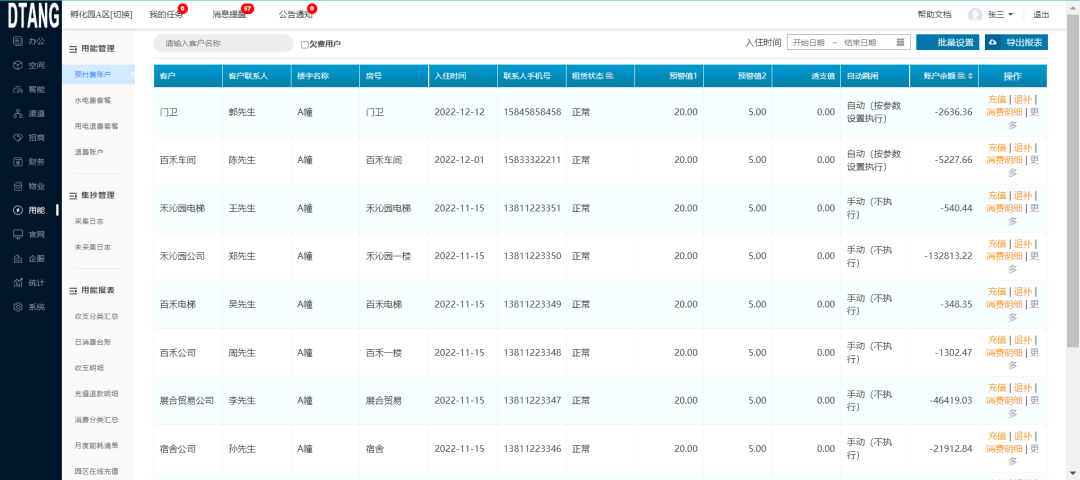Open the 渠道 hierarchy icon in the sidebar
Viewport: 1080px width, 480px height.
point(19,114)
